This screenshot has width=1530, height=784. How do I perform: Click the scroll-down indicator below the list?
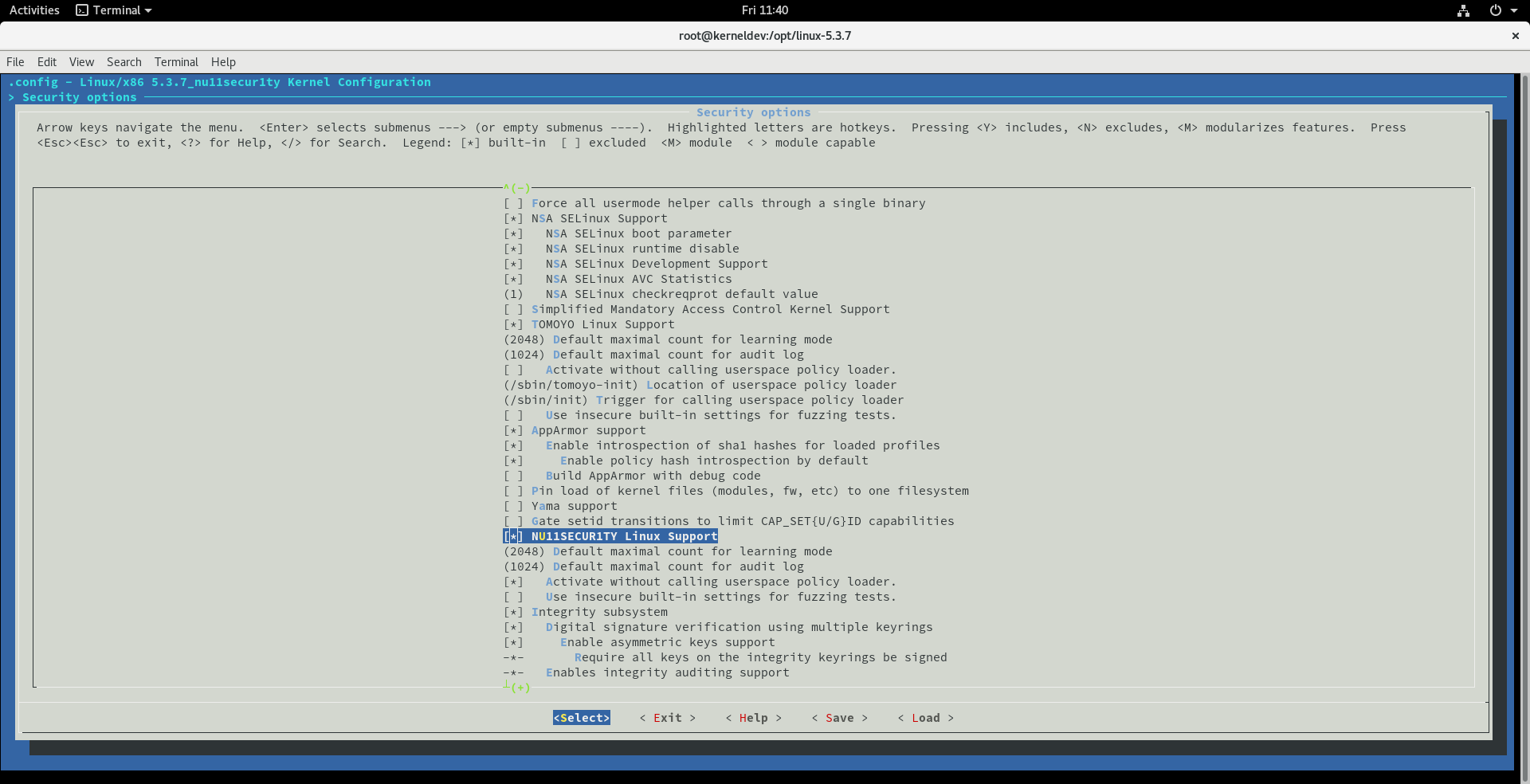(x=517, y=688)
